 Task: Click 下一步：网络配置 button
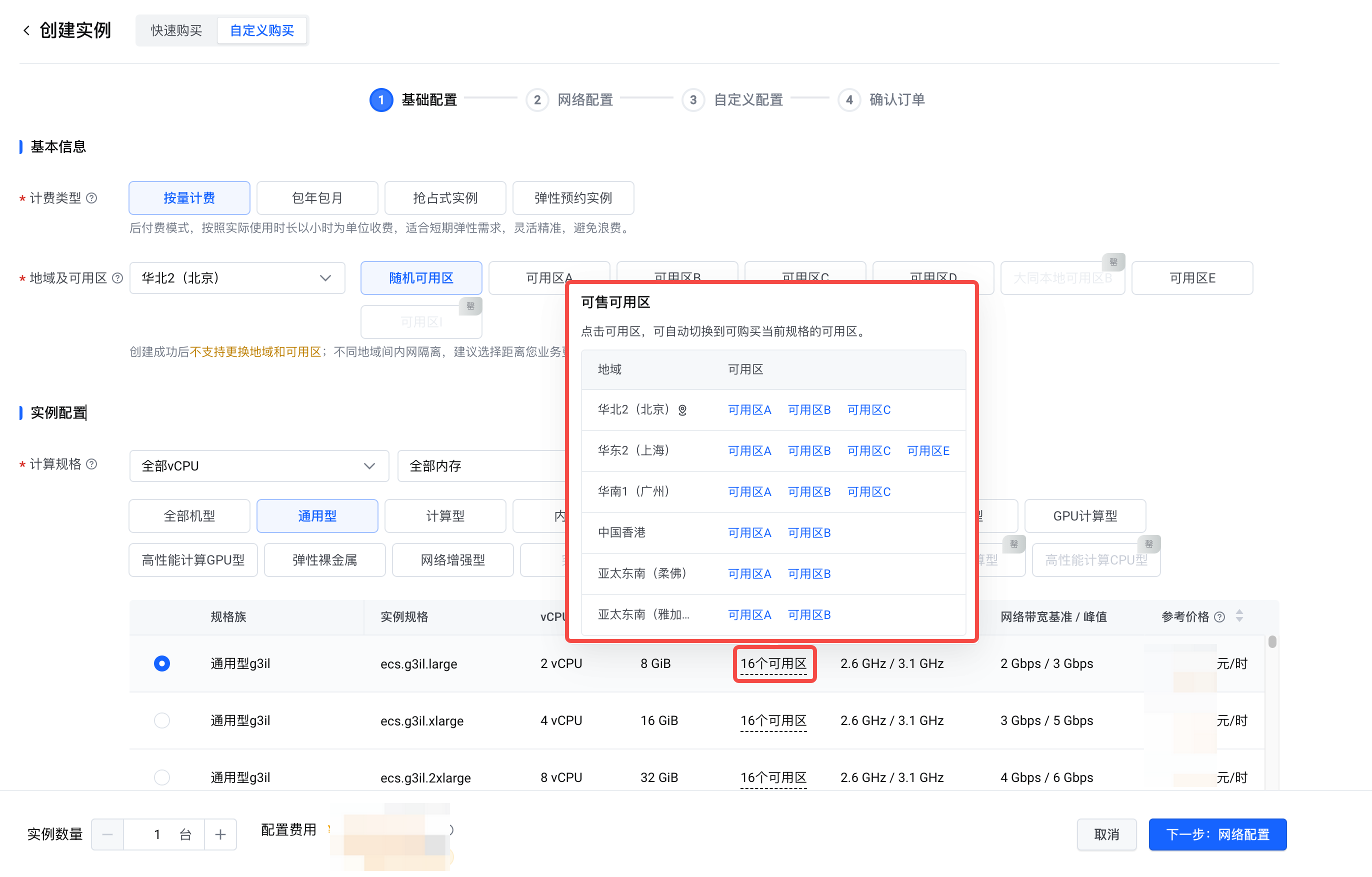click(1217, 835)
